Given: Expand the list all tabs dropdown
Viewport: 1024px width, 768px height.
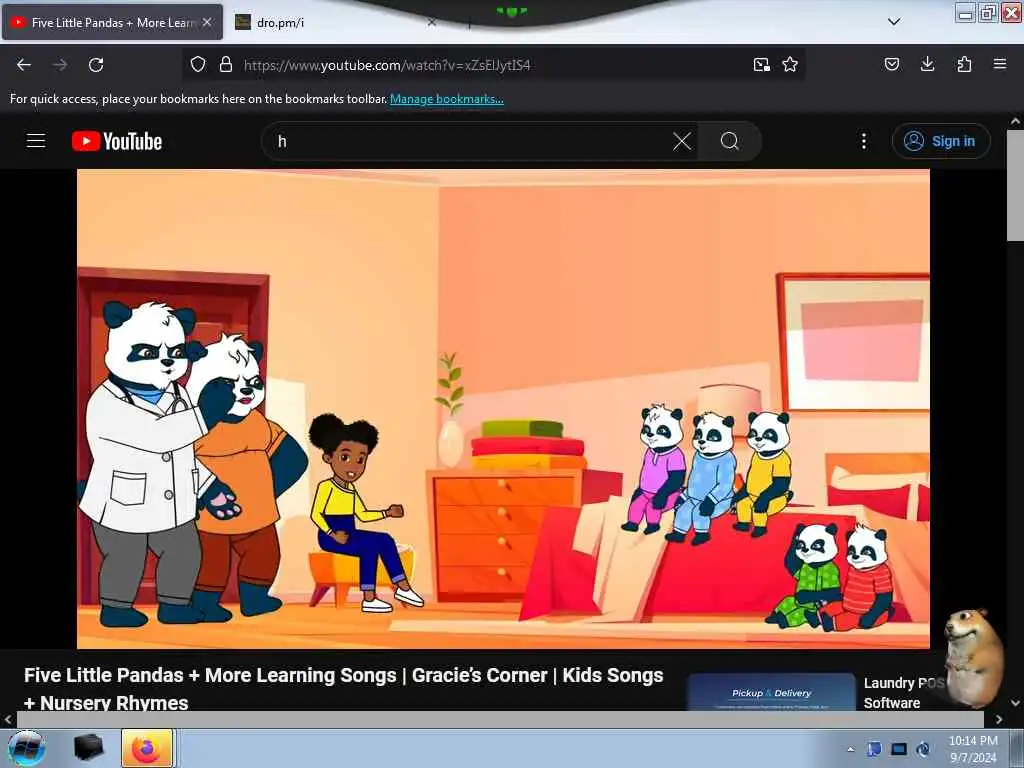Looking at the screenshot, I should point(894,22).
